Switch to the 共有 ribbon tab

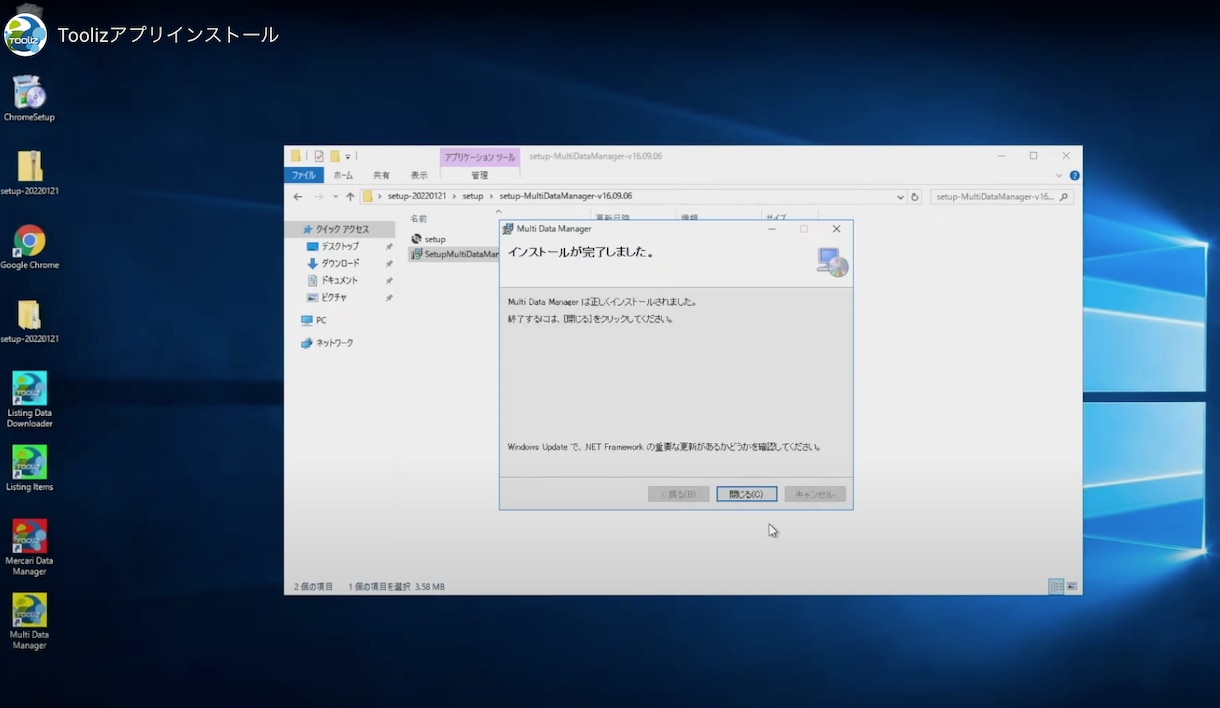click(381, 175)
